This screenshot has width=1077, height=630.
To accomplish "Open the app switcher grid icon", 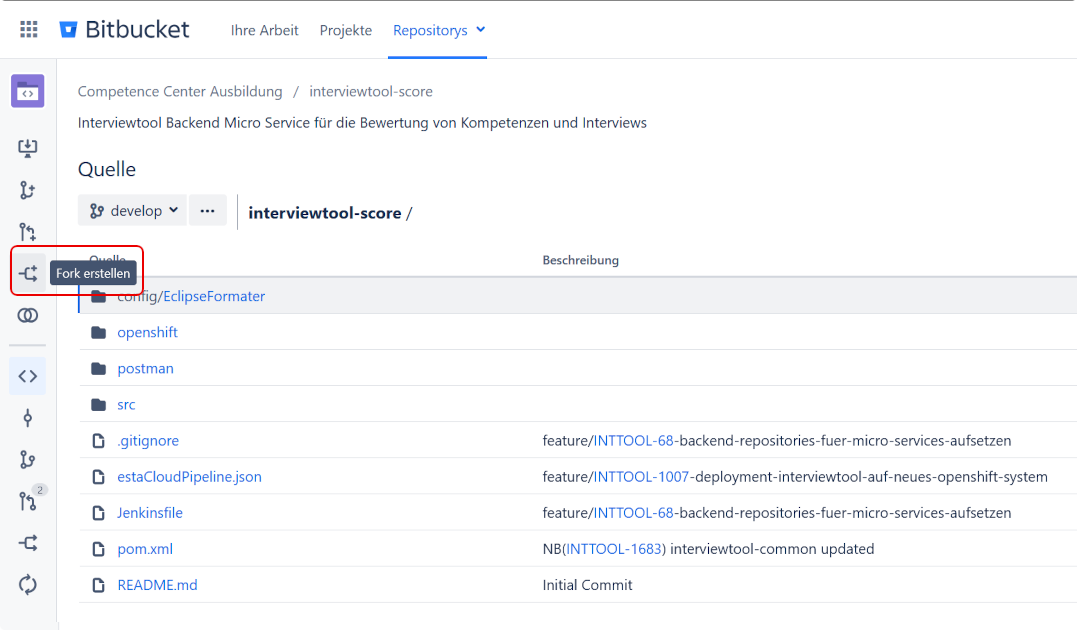I will pos(29,30).
